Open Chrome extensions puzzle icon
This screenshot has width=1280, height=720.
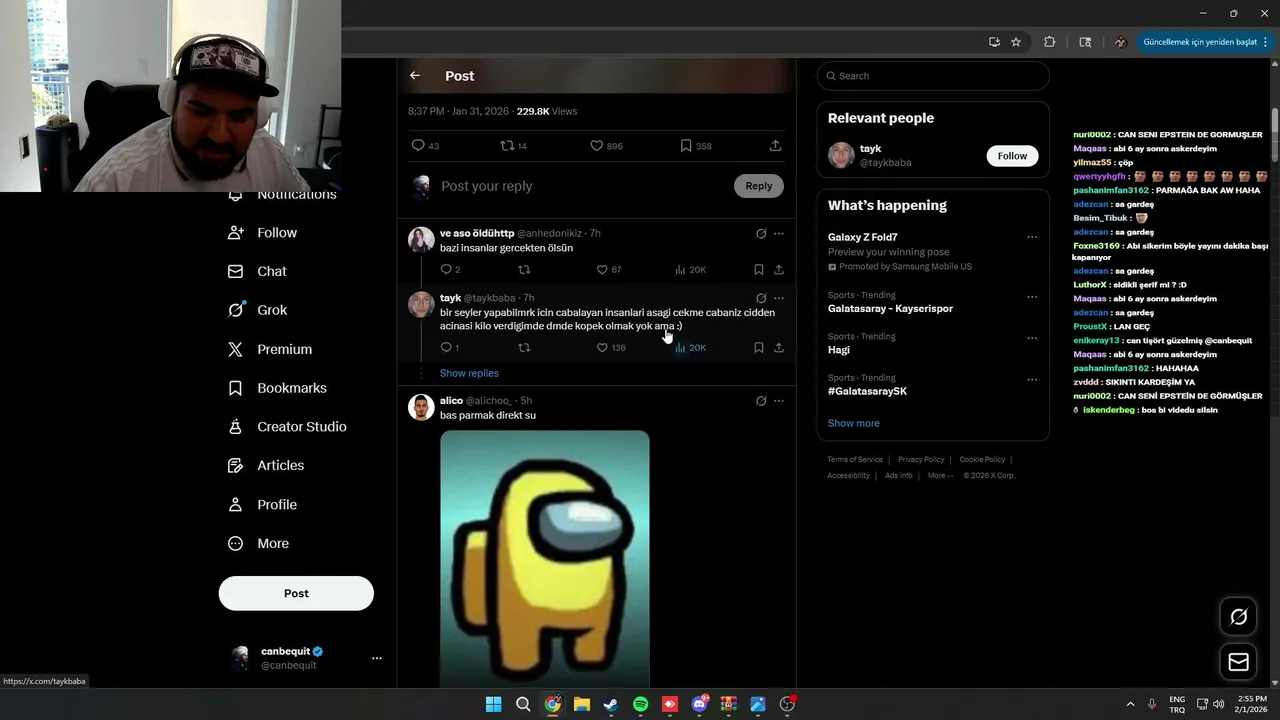1049,42
